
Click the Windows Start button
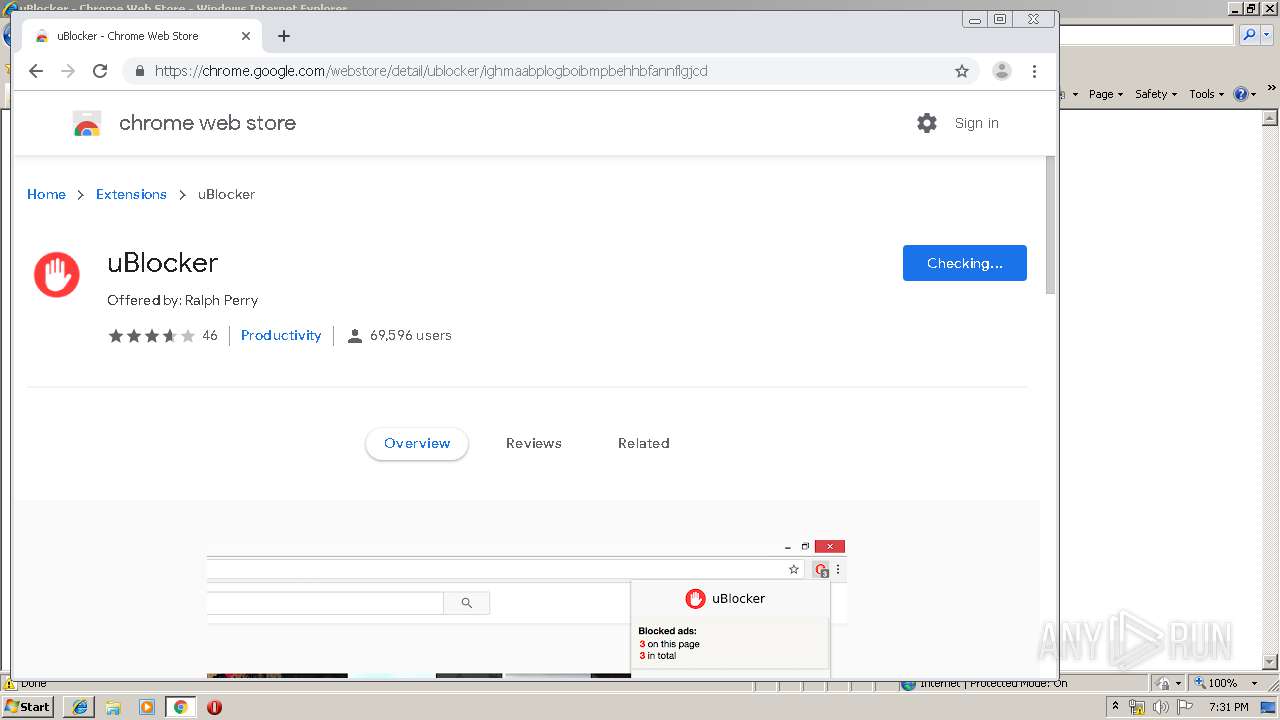(x=28, y=706)
